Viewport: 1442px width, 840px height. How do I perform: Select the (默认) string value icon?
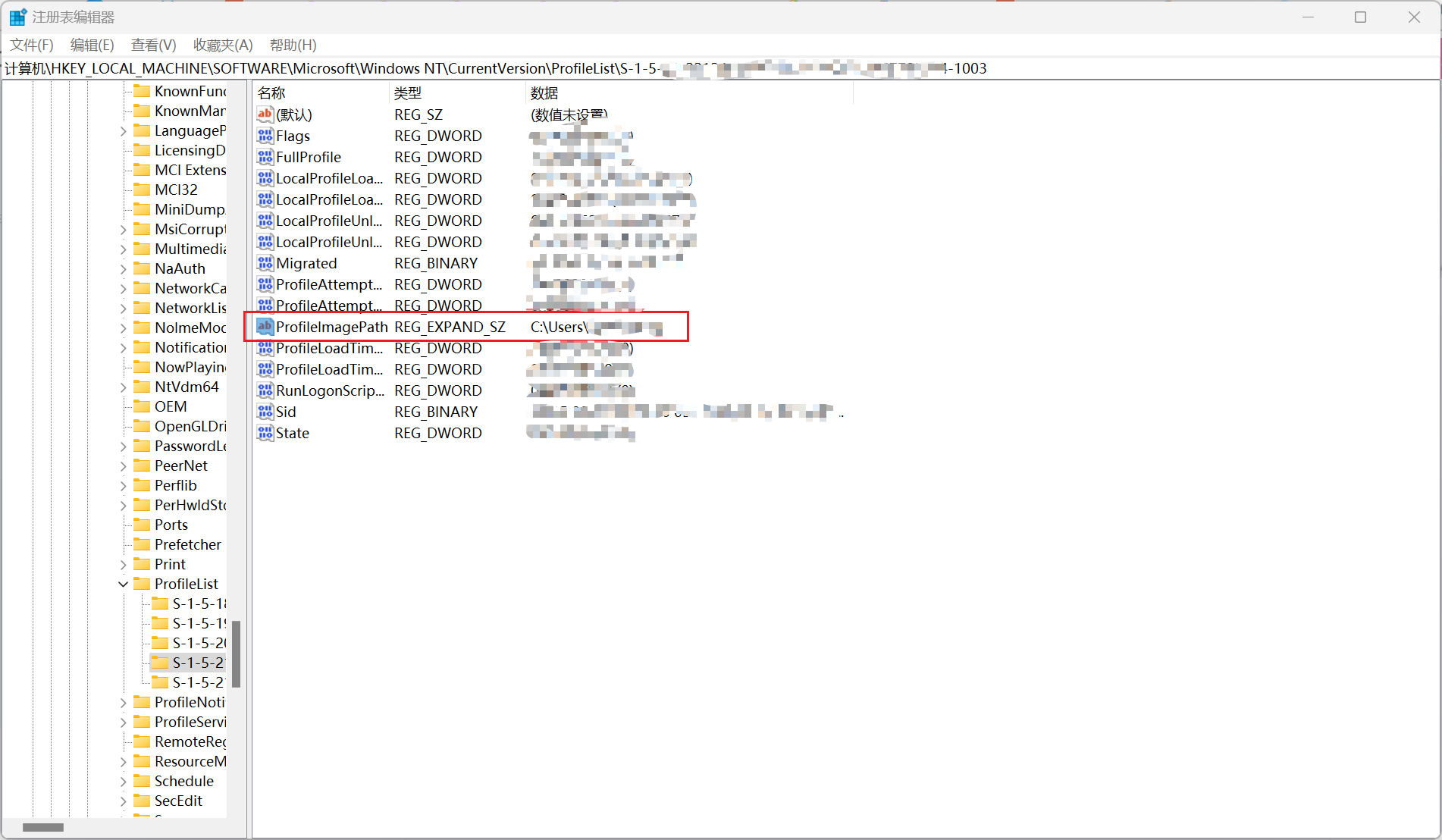(x=265, y=114)
